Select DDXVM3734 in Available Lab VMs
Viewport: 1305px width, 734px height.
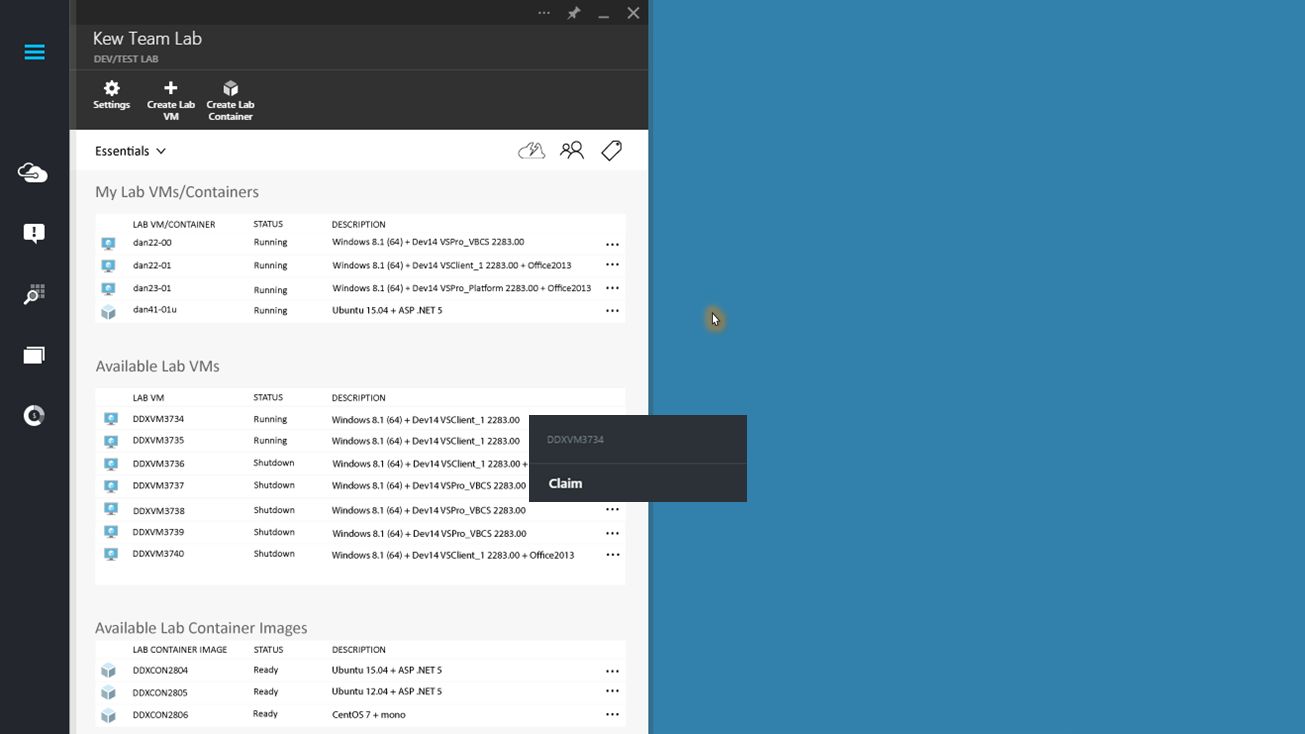(158, 419)
